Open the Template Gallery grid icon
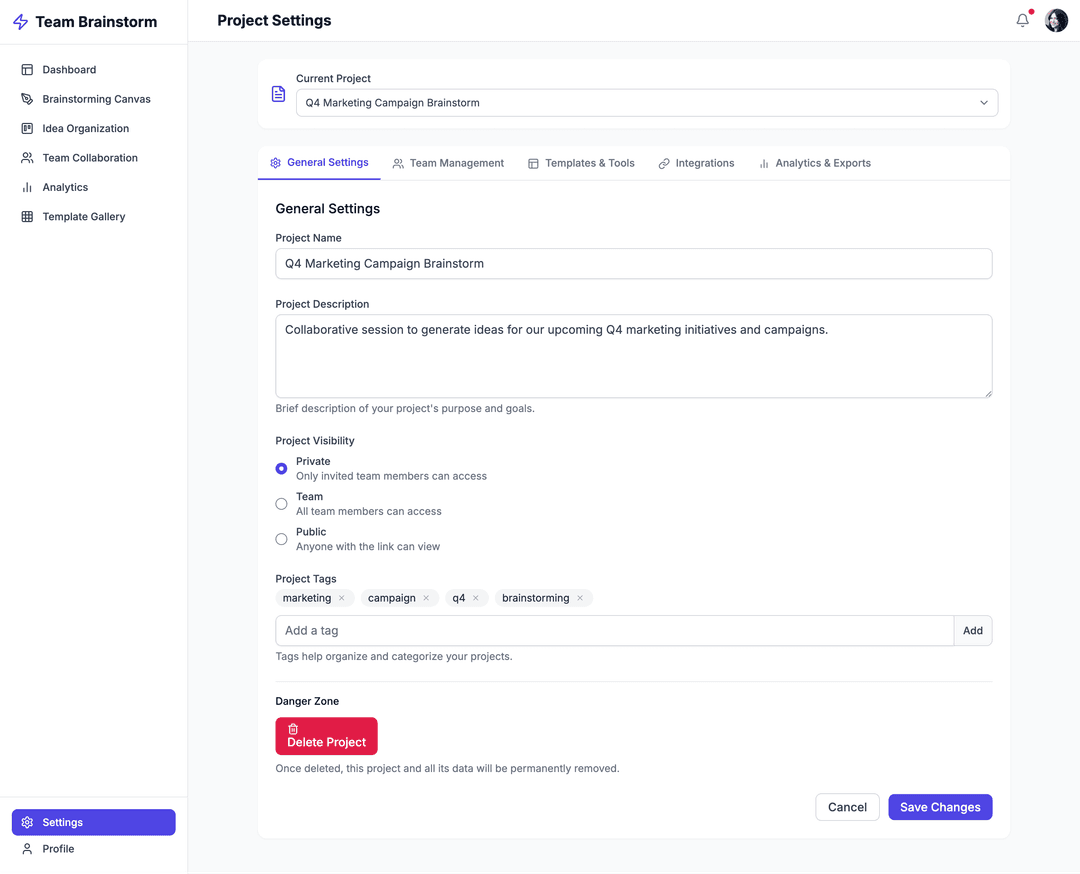The width and height of the screenshot is (1080, 874). click(27, 217)
